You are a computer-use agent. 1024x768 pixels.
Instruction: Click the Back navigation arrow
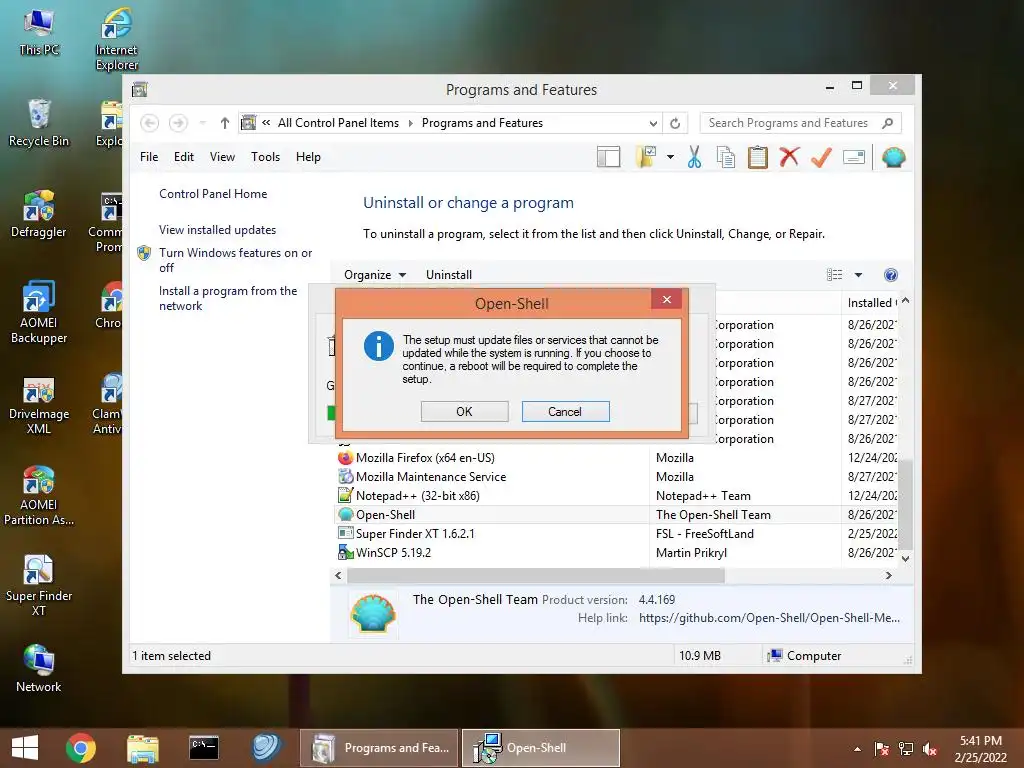(150, 123)
